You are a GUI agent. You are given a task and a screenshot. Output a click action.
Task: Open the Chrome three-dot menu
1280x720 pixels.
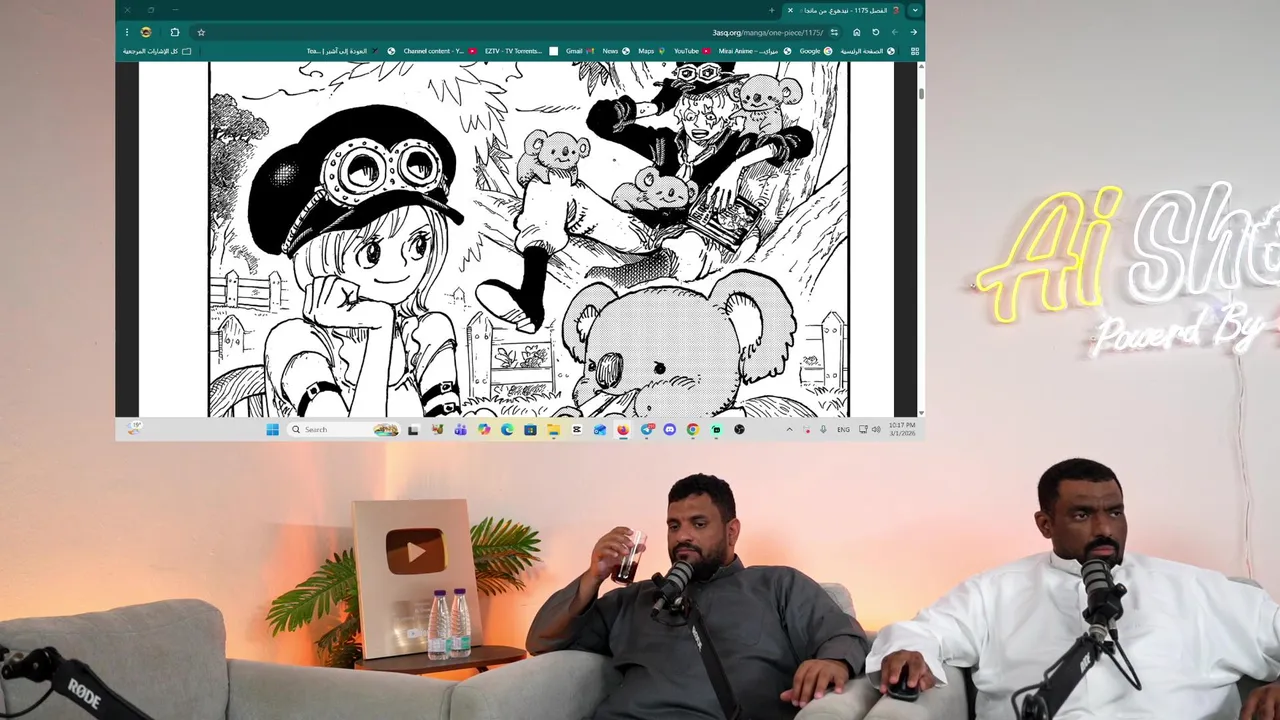click(127, 32)
